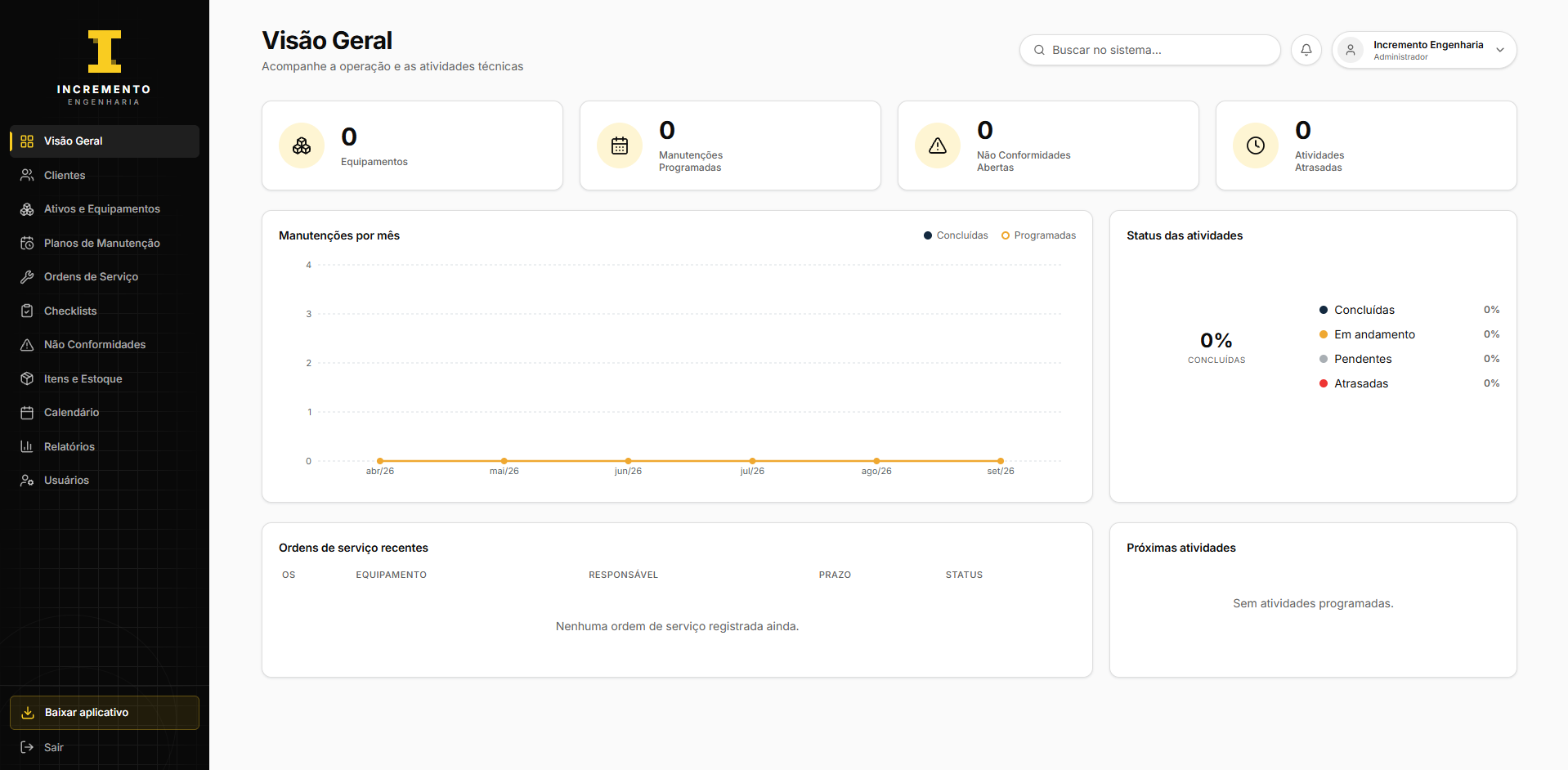This screenshot has width=1568, height=770.
Task: Open notifications with the bell icon
Action: 1306,50
